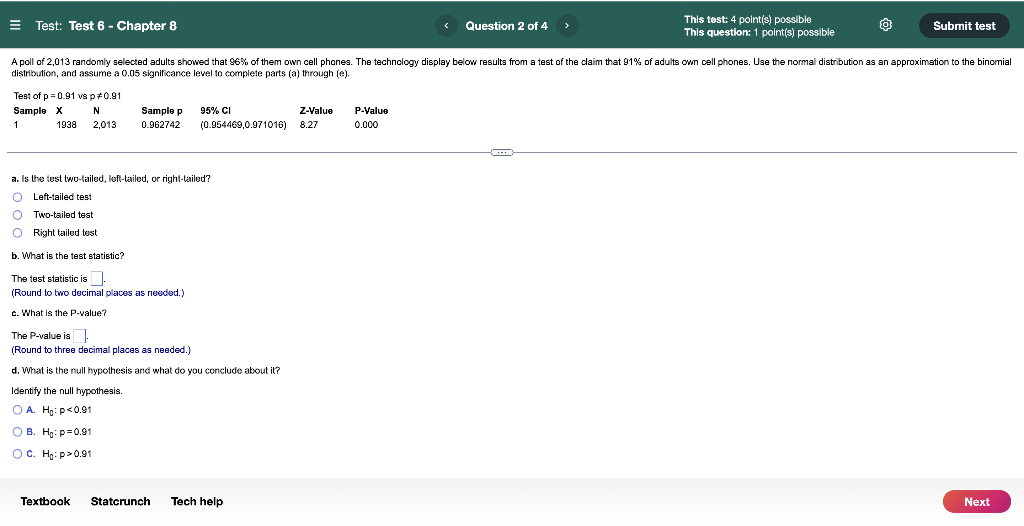Open the hamburger menu icon
Viewport: 1024px width, 526px height.
pyautogui.click(x=16, y=25)
